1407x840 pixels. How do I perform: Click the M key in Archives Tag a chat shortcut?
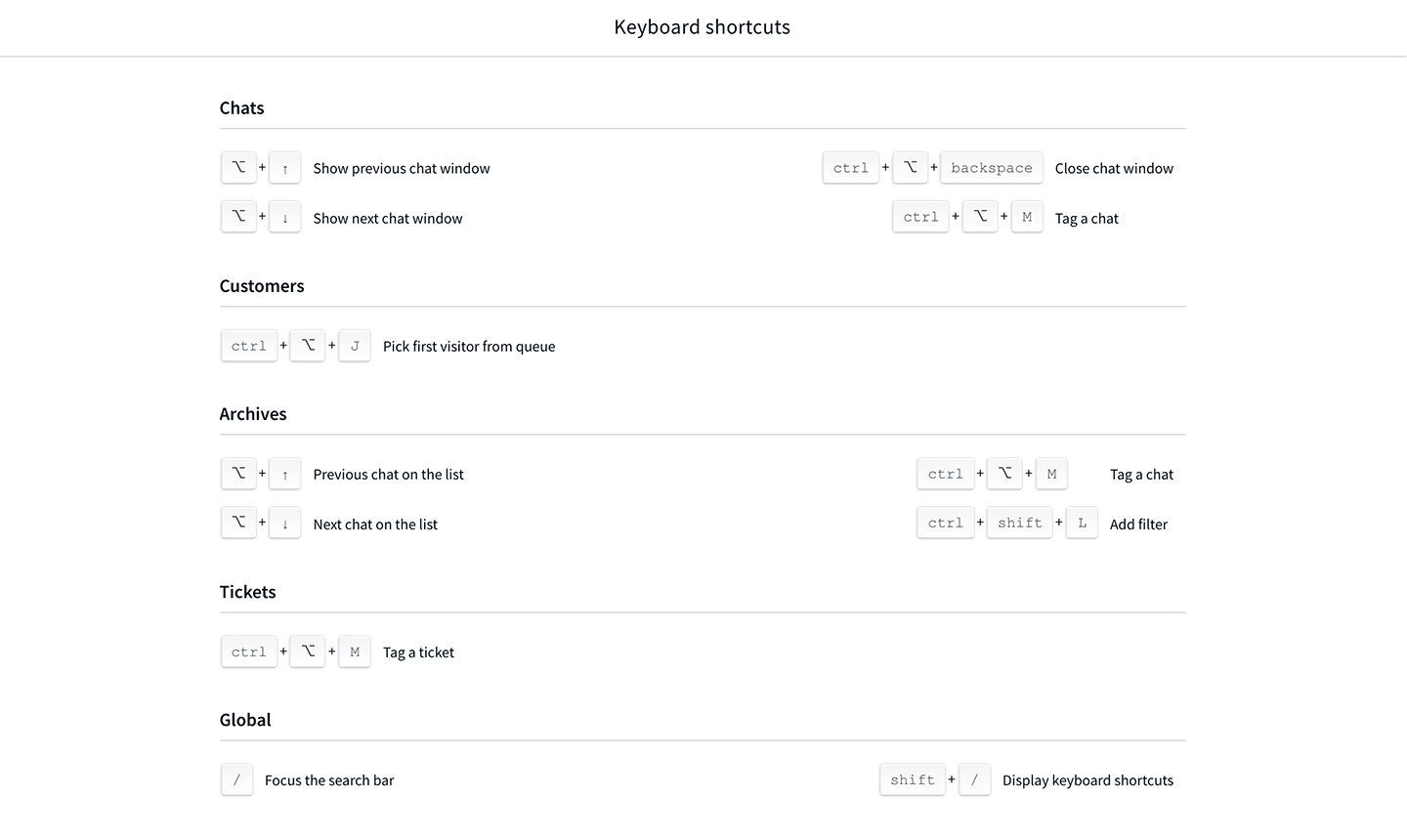coord(1051,474)
